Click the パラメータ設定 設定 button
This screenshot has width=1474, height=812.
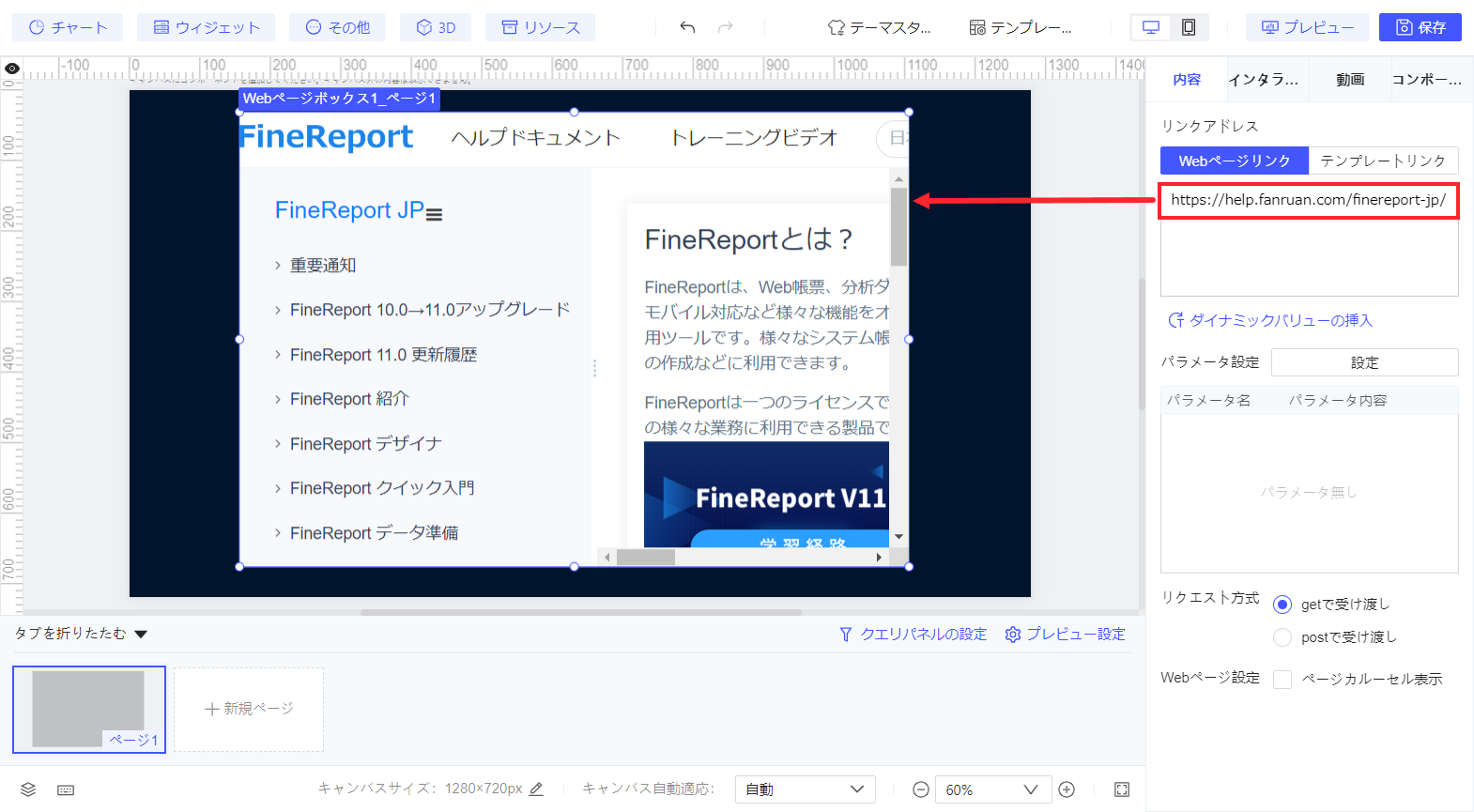pyautogui.click(x=1365, y=362)
